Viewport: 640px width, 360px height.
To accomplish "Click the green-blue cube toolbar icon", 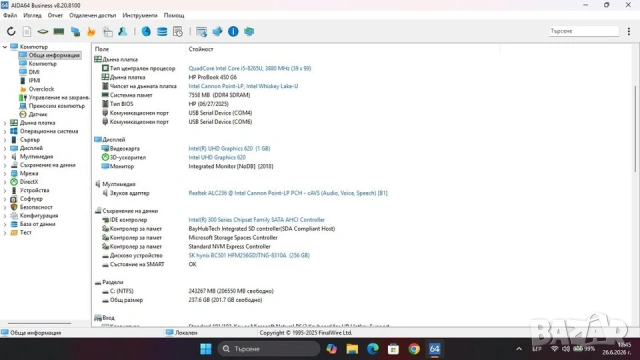I will tap(249, 31).
